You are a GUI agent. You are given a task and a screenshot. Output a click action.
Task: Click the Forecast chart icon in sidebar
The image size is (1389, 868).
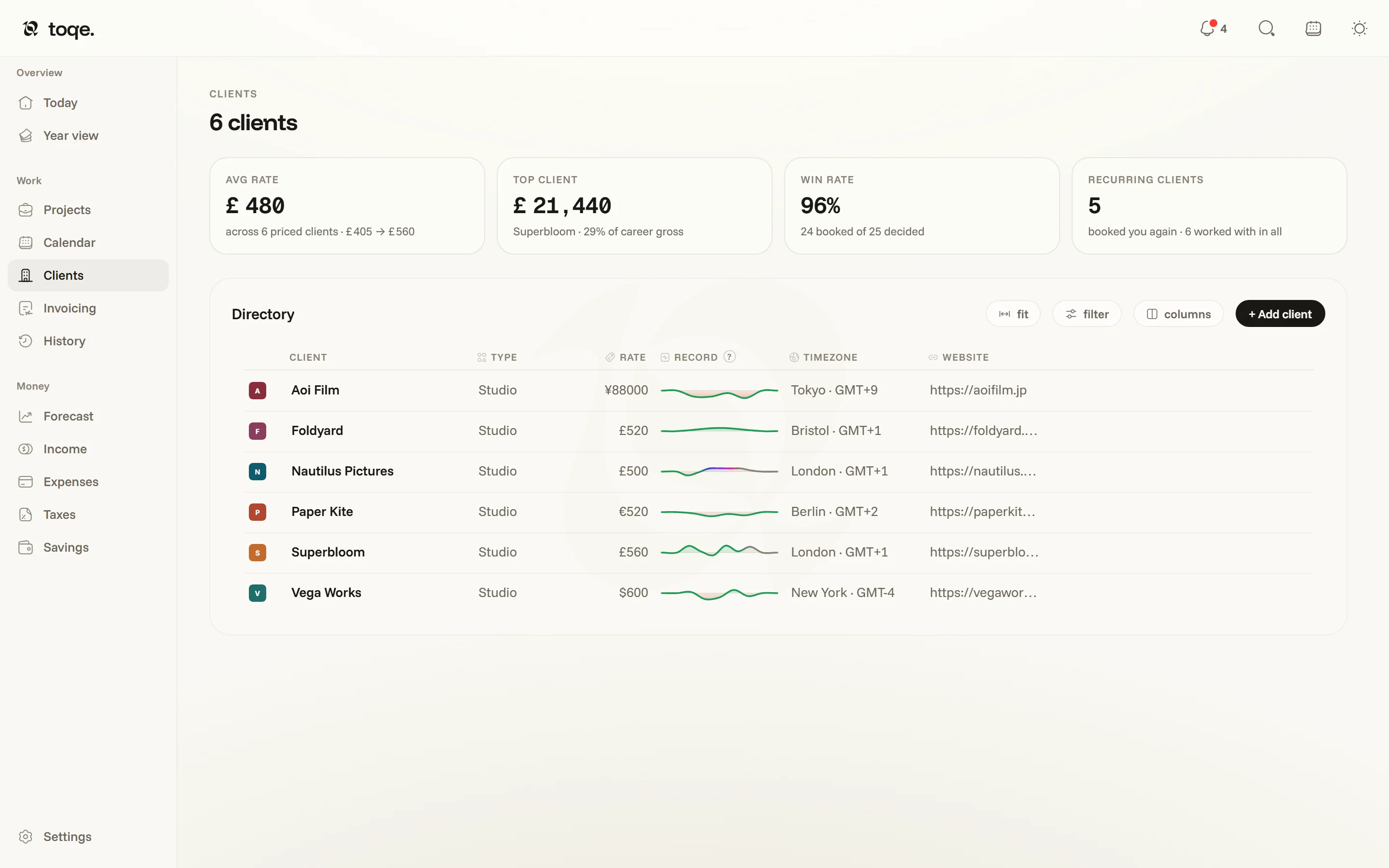(x=26, y=416)
